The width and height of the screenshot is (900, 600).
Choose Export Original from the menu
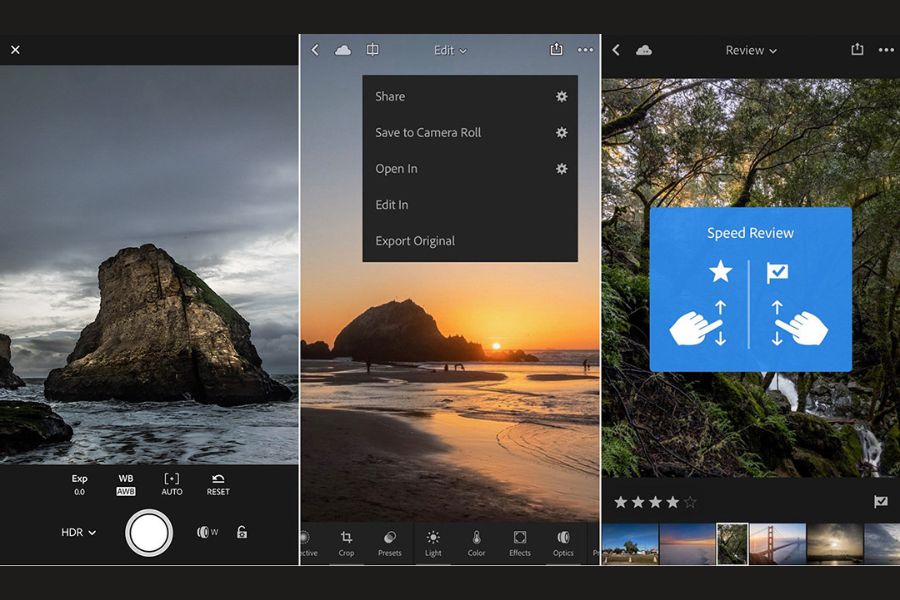418,240
